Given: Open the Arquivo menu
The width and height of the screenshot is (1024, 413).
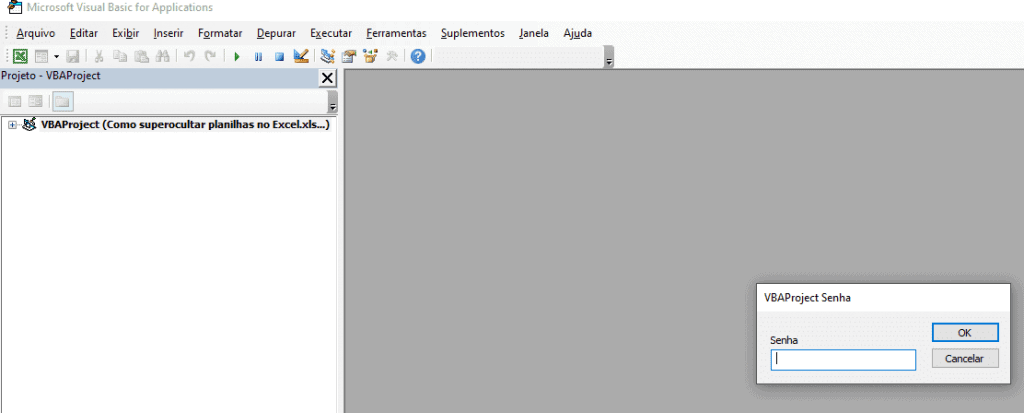Looking at the screenshot, I should [36, 33].
